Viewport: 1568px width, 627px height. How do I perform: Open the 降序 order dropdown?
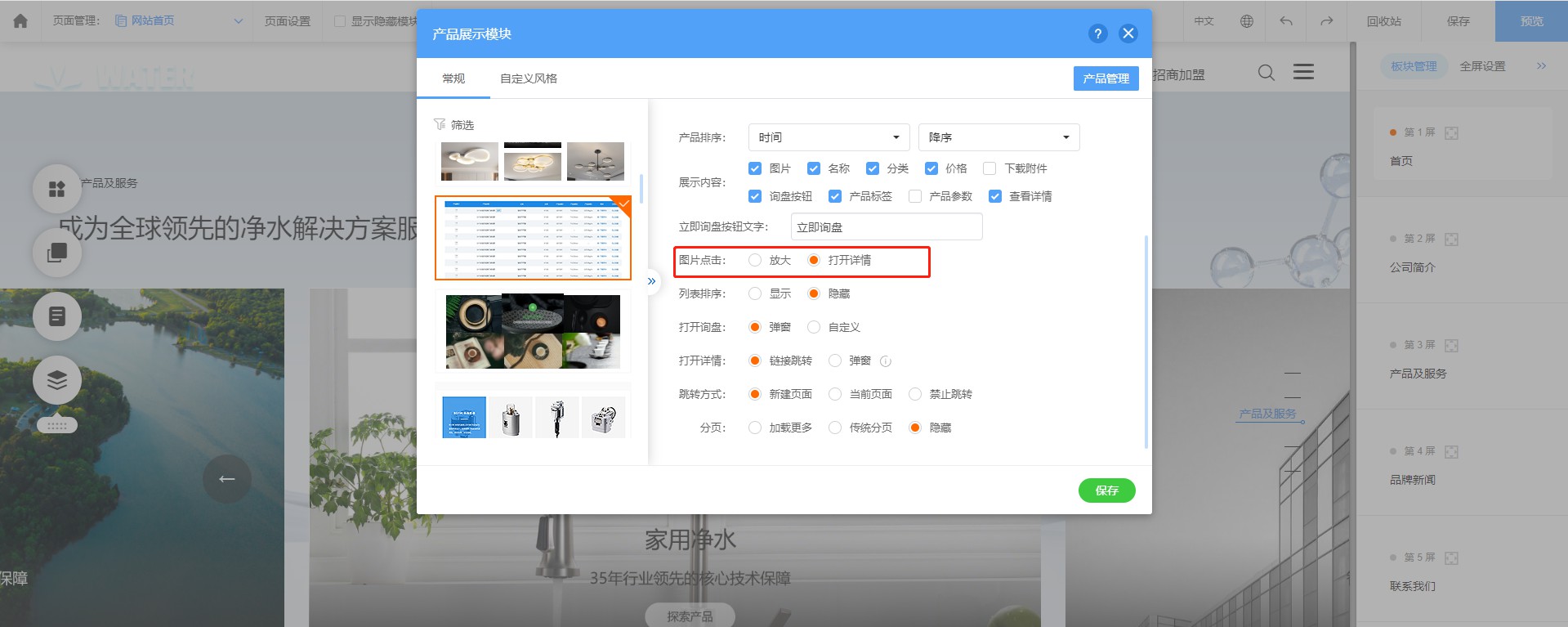[998, 137]
